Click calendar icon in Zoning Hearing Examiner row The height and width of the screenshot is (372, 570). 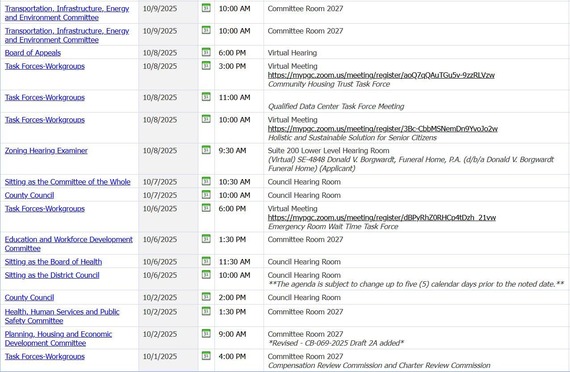point(206,150)
